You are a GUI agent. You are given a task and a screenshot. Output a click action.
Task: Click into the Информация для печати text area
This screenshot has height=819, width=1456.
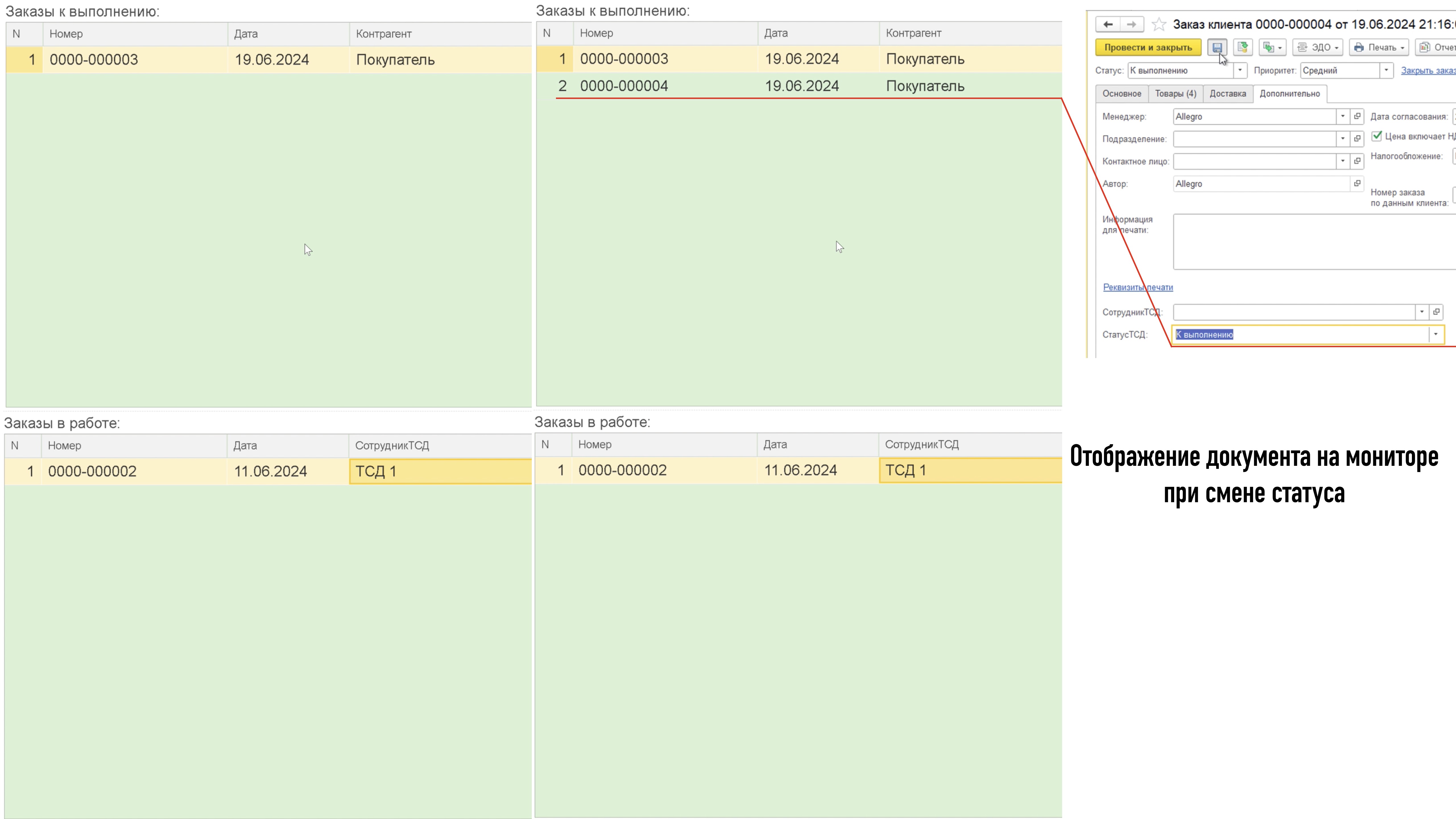pos(1314,241)
